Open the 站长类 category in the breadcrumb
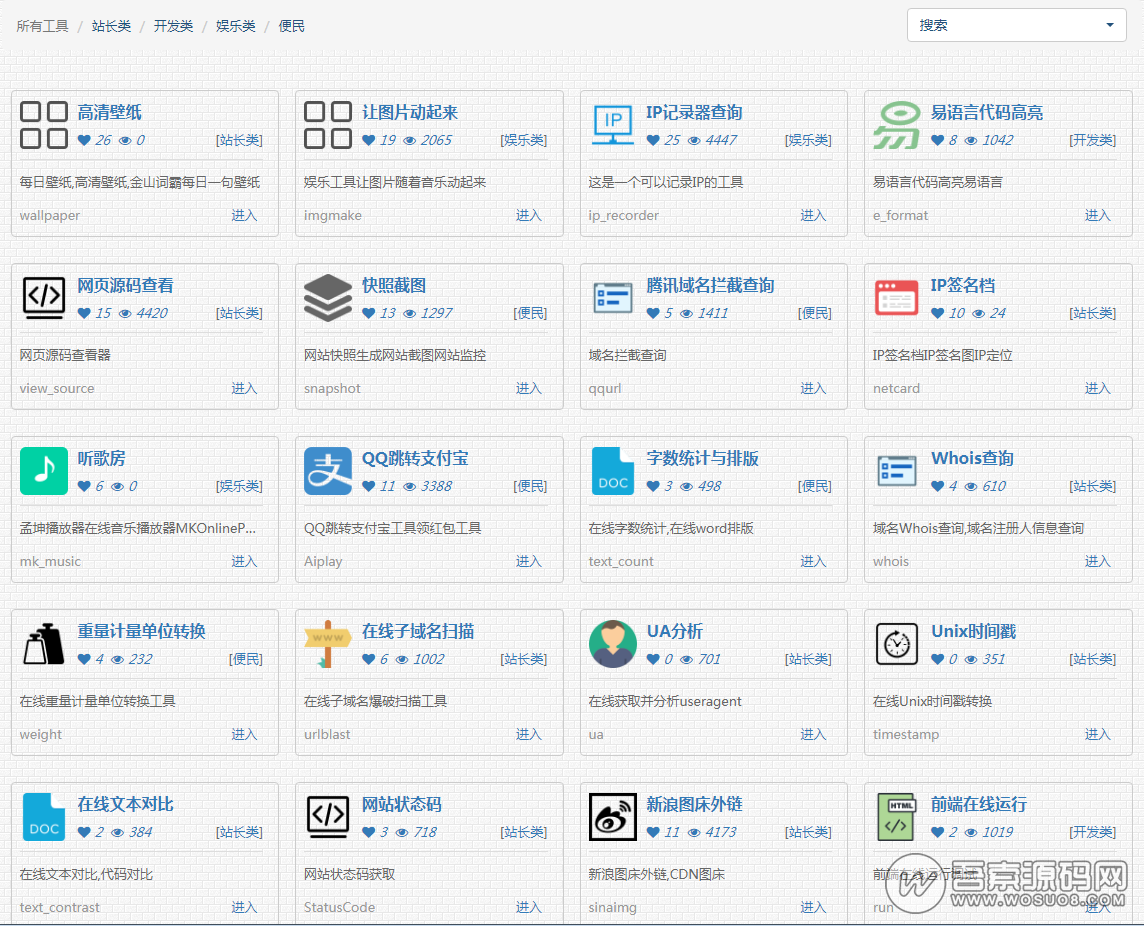The width and height of the screenshot is (1144, 926). tap(111, 25)
